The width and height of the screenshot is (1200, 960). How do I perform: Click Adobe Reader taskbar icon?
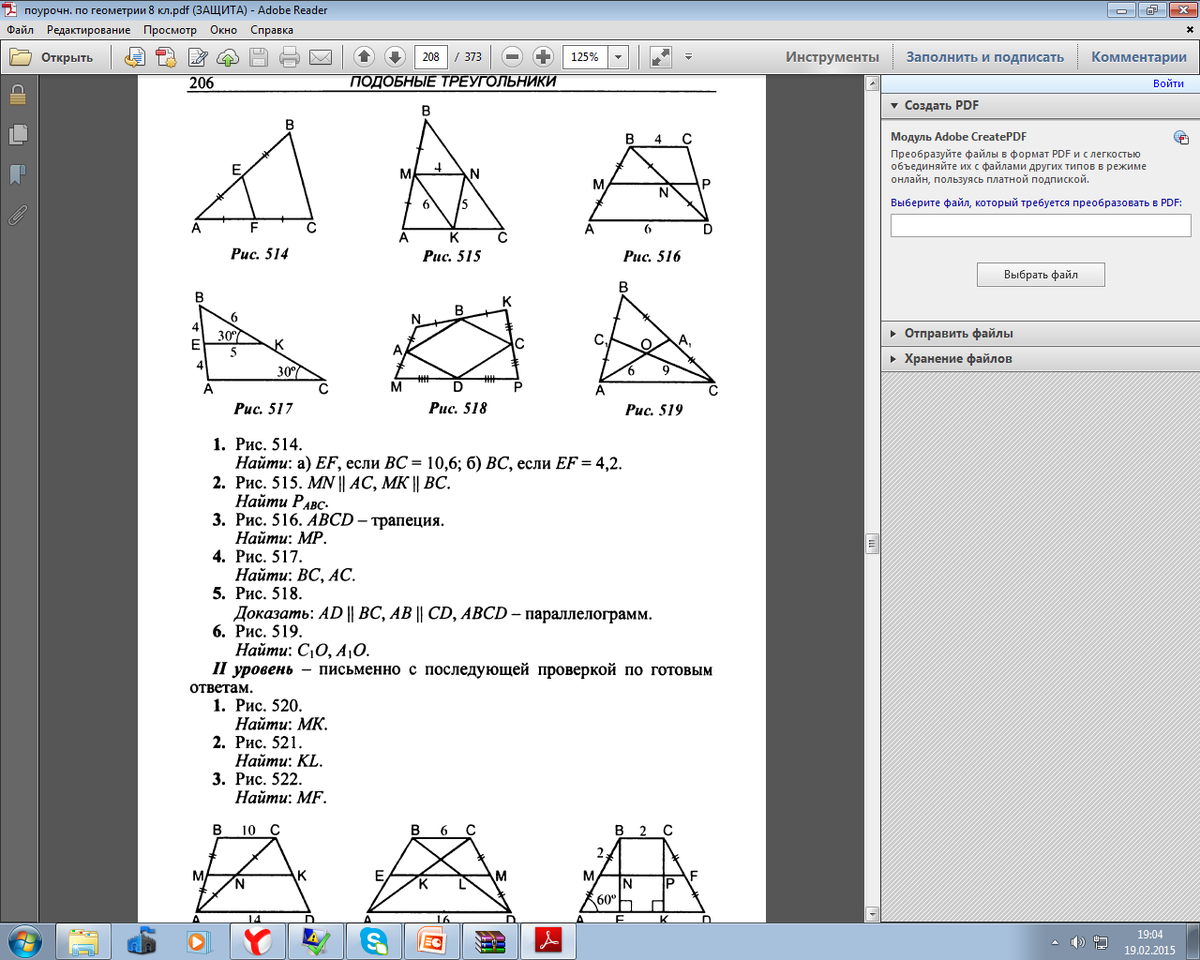(x=550, y=941)
